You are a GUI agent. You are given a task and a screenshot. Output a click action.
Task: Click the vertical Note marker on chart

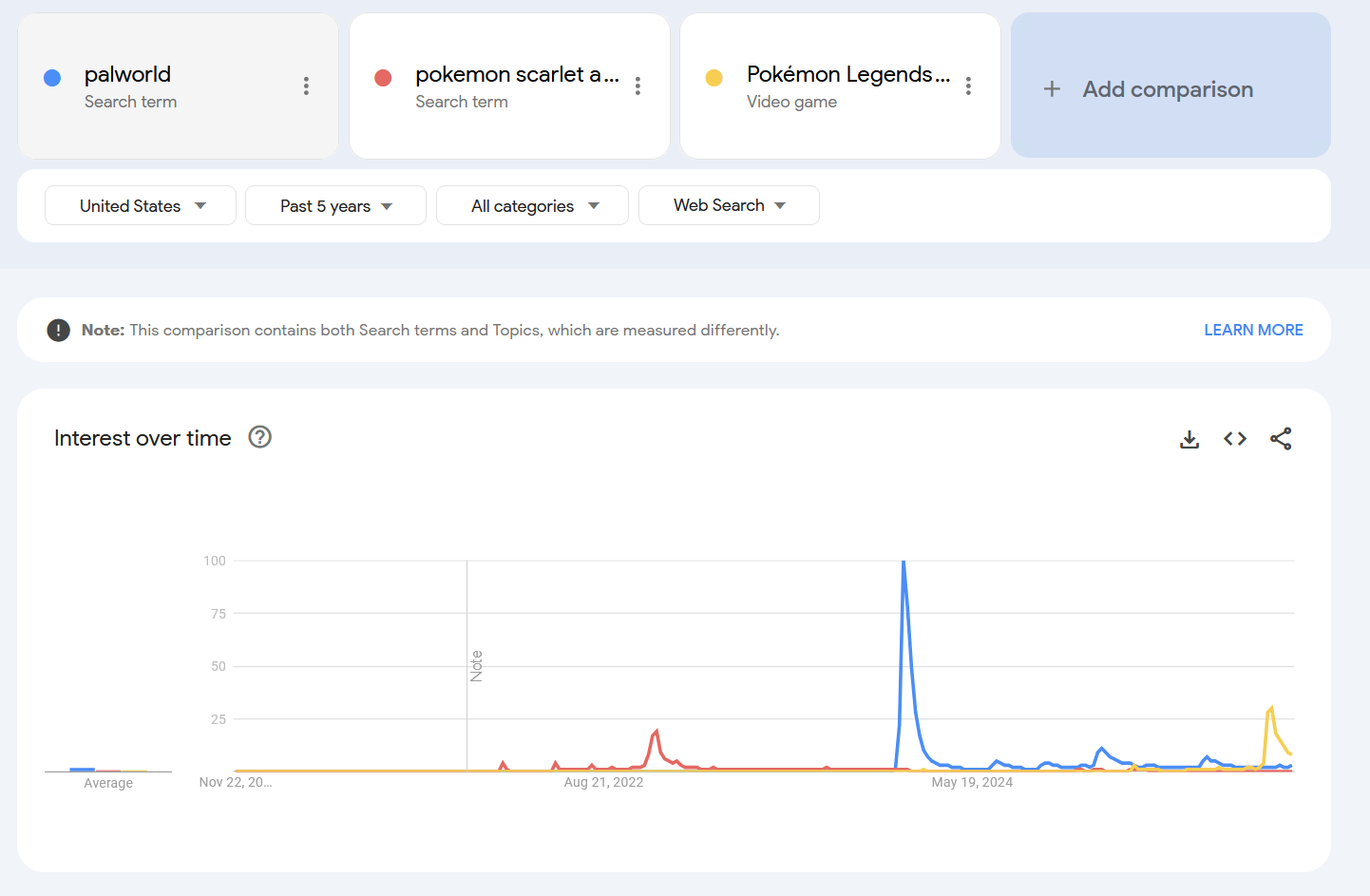click(x=476, y=666)
